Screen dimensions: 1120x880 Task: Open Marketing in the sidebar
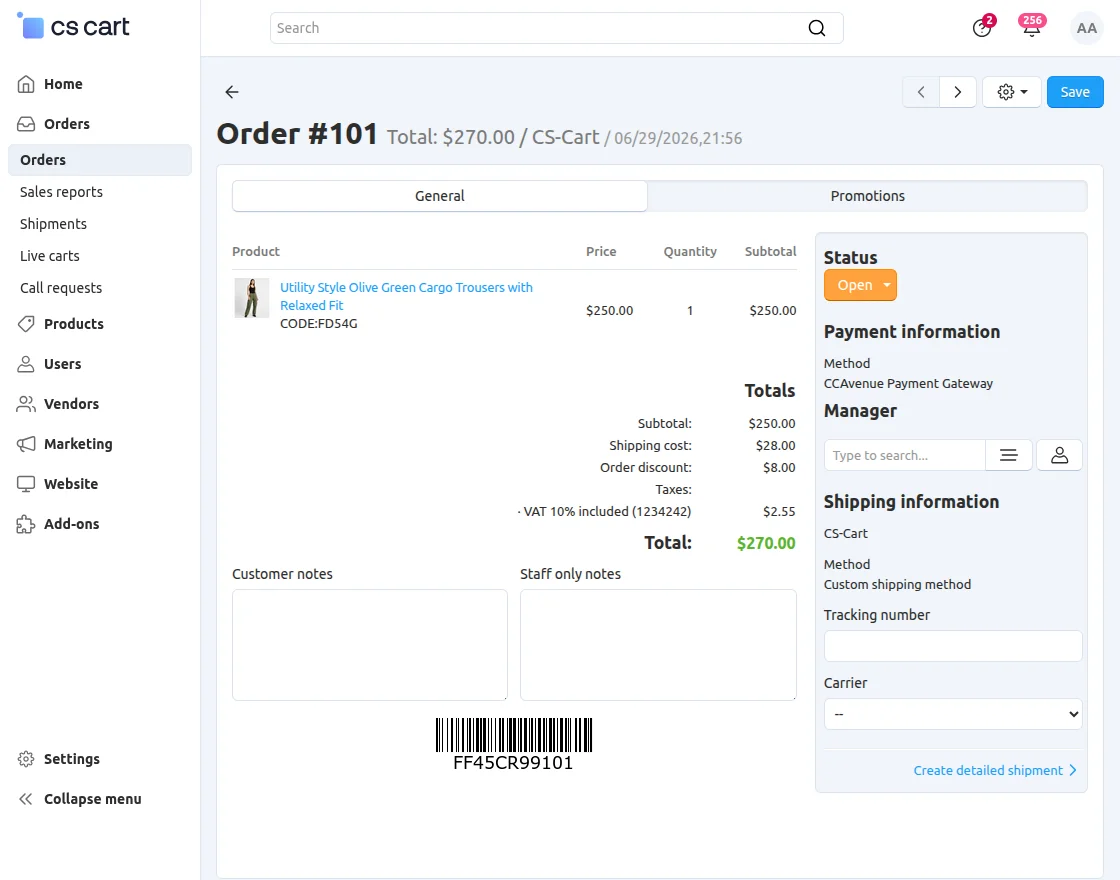tap(78, 444)
